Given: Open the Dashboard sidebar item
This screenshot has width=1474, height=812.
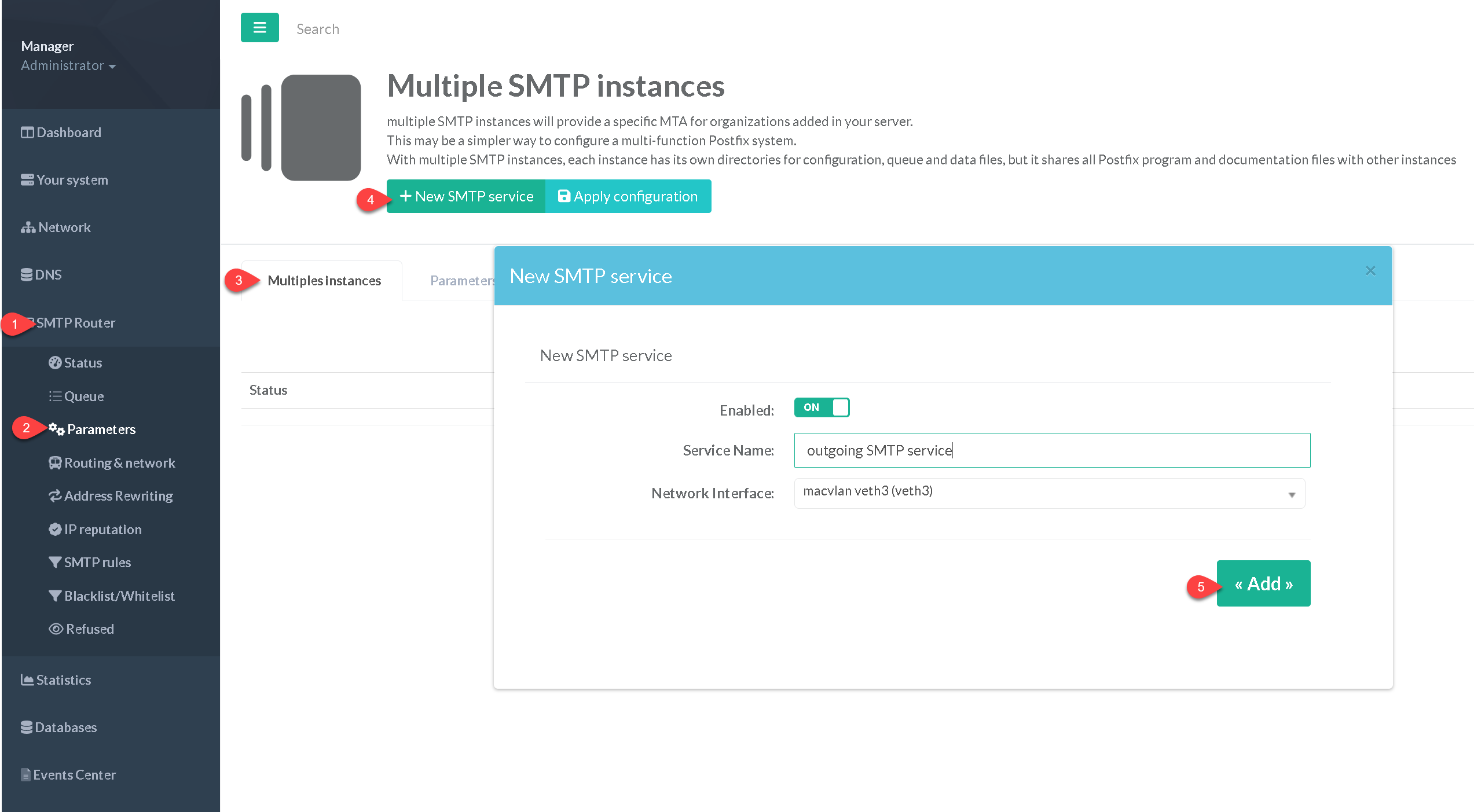Looking at the screenshot, I should coord(68,133).
